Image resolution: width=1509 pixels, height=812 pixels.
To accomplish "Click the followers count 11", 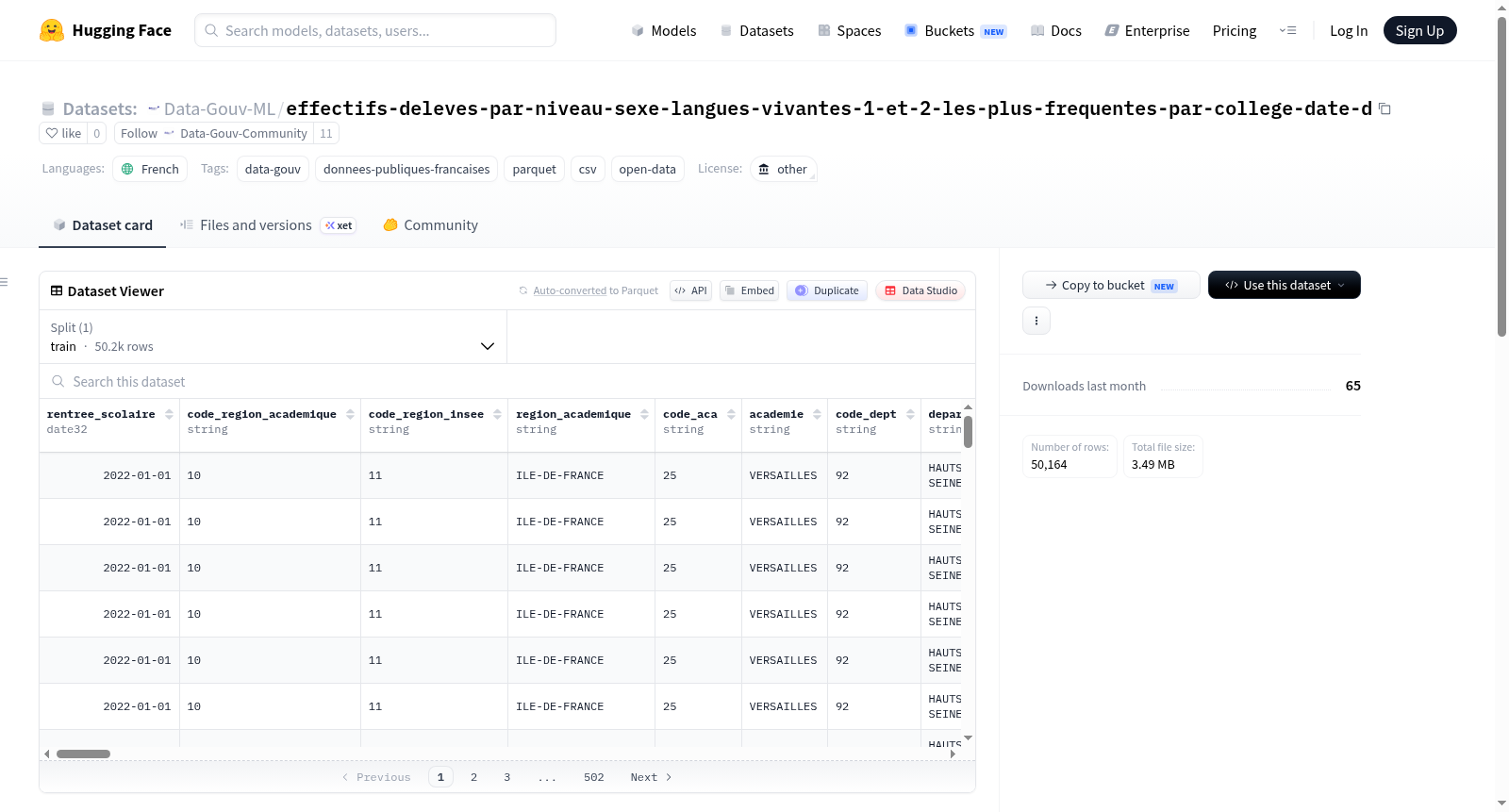I will tap(326, 133).
